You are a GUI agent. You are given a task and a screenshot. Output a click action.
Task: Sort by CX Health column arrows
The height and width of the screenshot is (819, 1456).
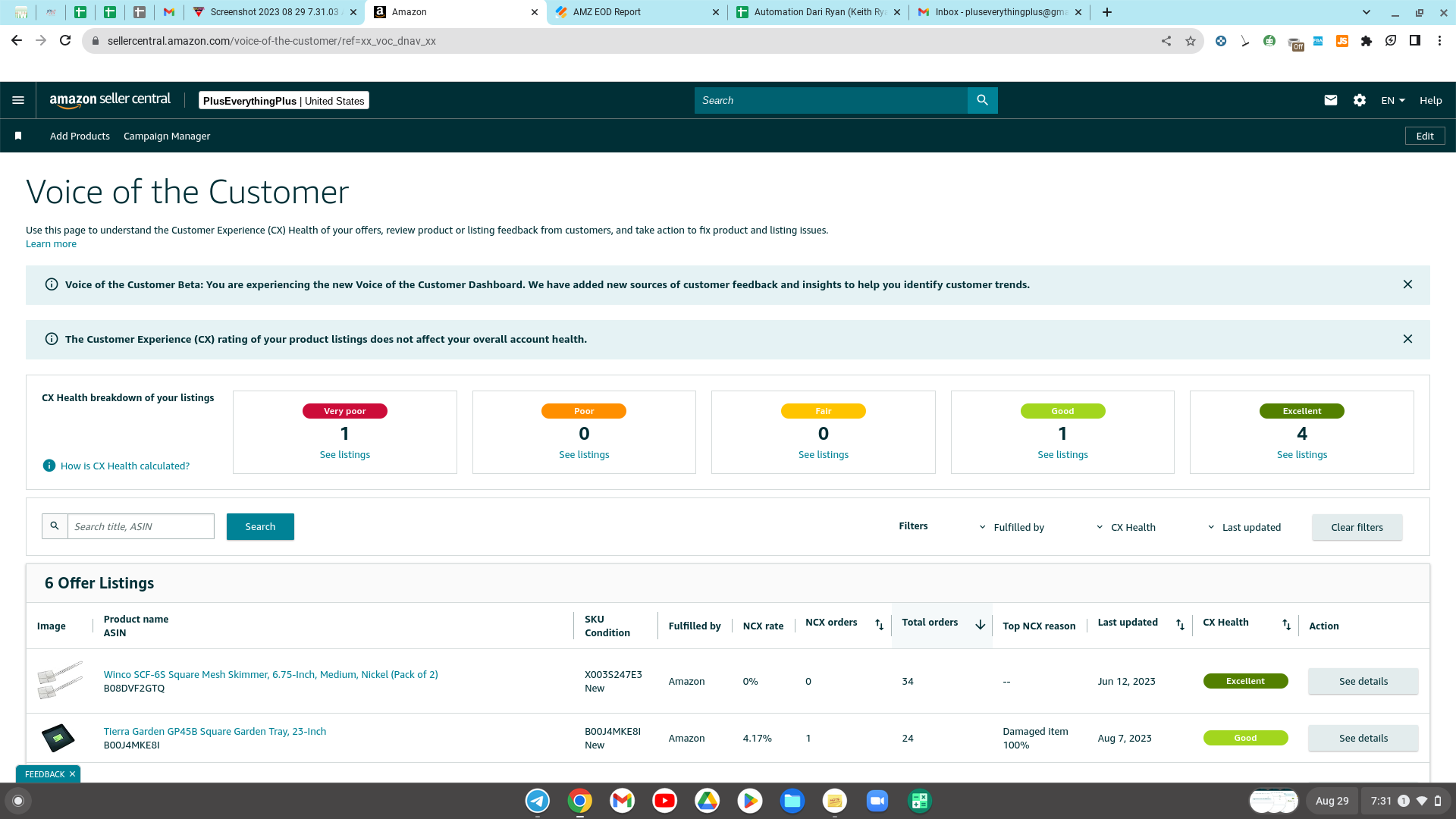1286,625
